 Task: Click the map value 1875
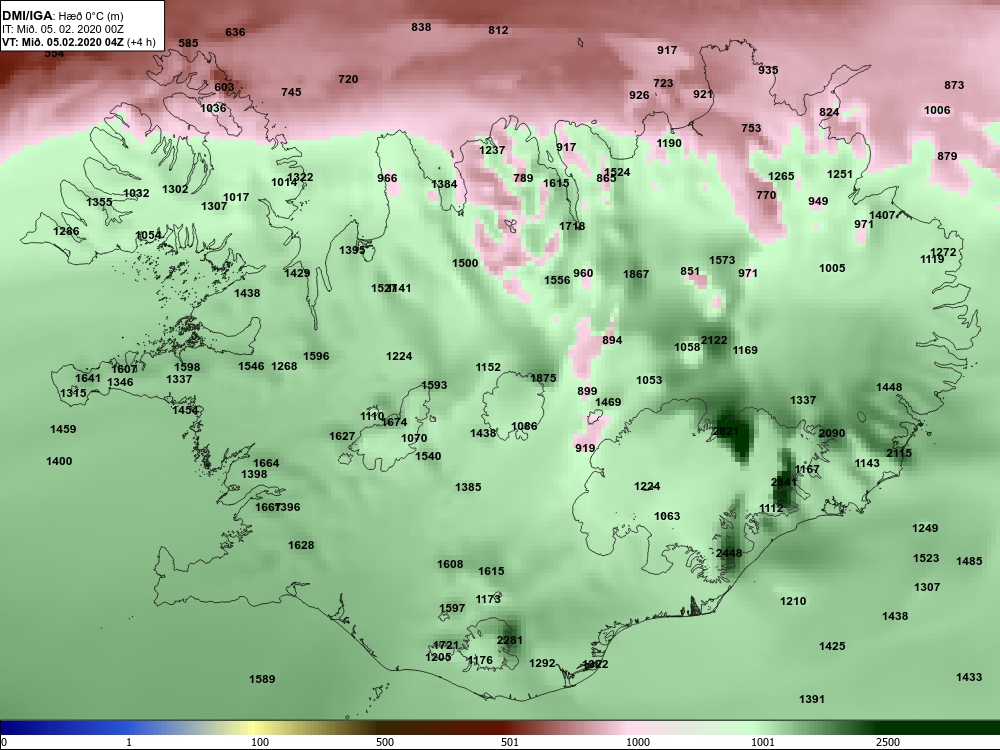pos(543,378)
